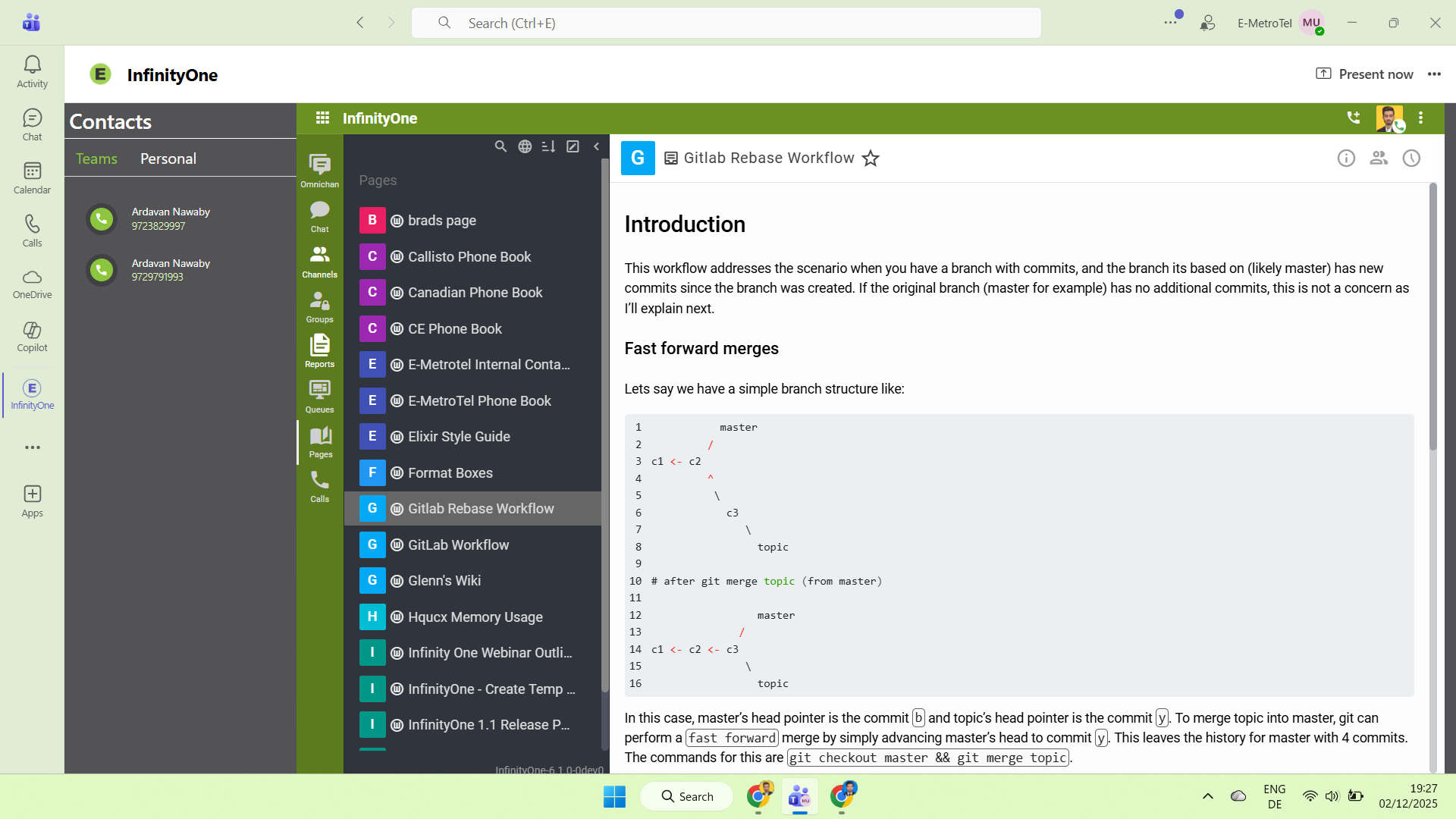
Task: Click the taskbar Search box
Action: pyautogui.click(x=687, y=796)
